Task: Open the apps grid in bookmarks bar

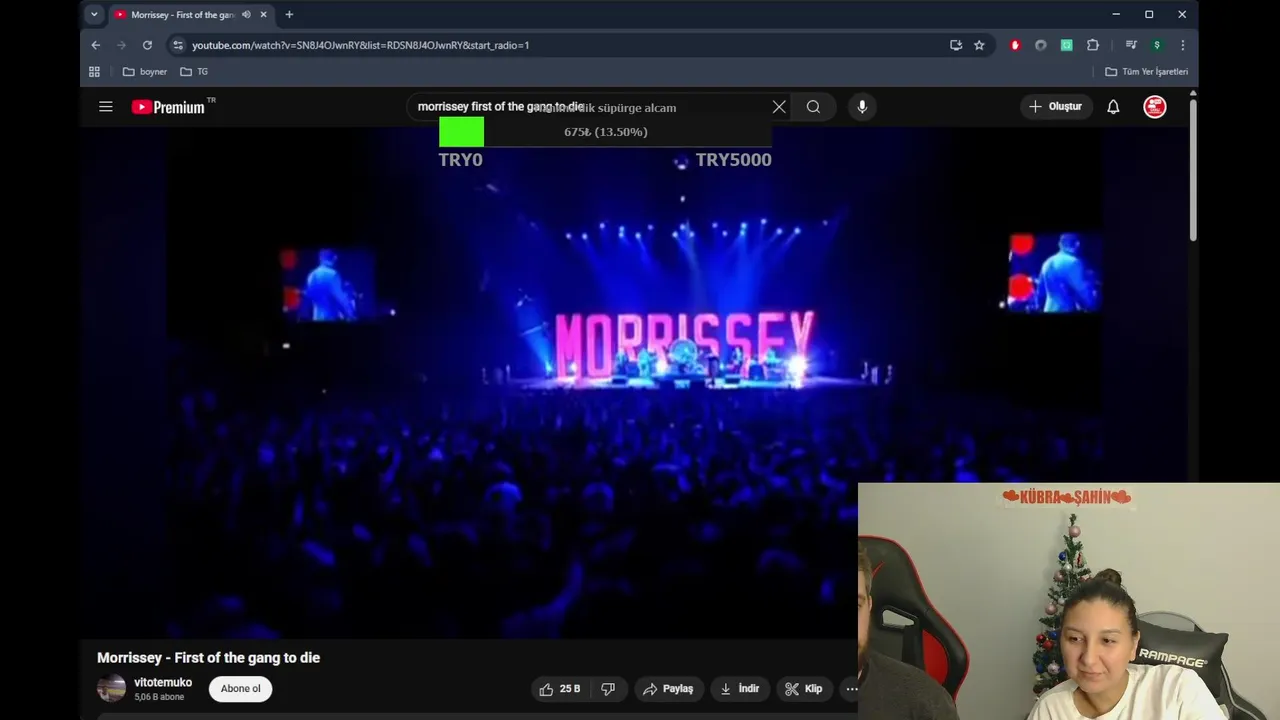Action: click(94, 72)
